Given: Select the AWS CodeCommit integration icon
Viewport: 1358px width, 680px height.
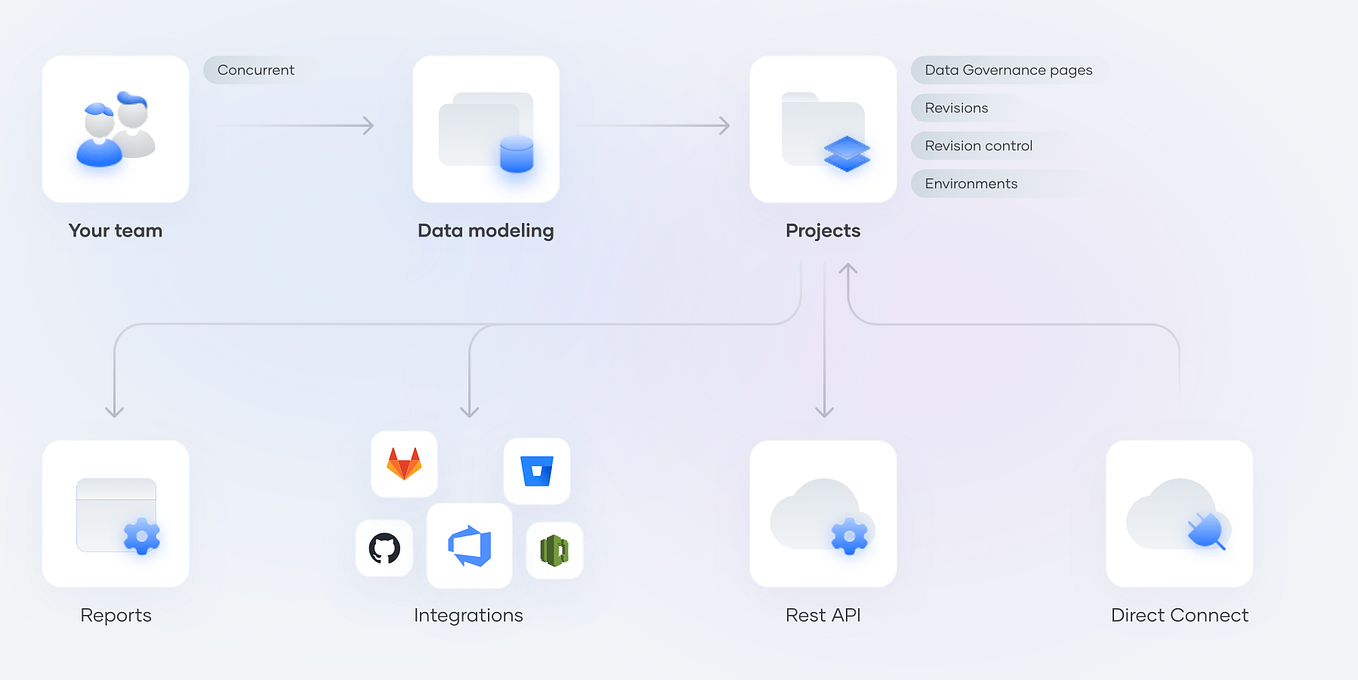Looking at the screenshot, I should coord(554,549).
